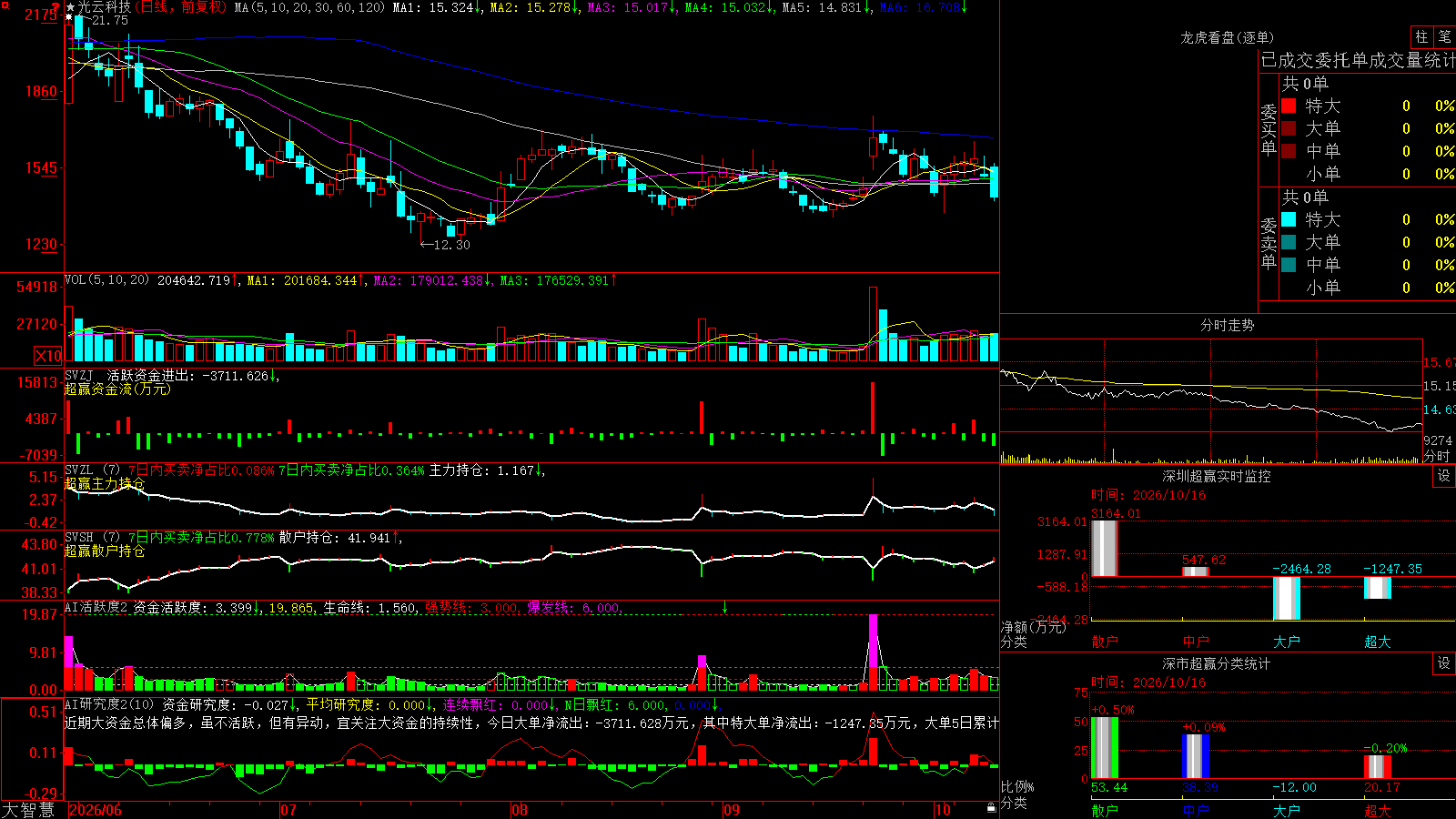Open settings 设 for 深圳超赢实时监控
Viewport: 1456px width, 819px height.
[x=1444, y=476]
